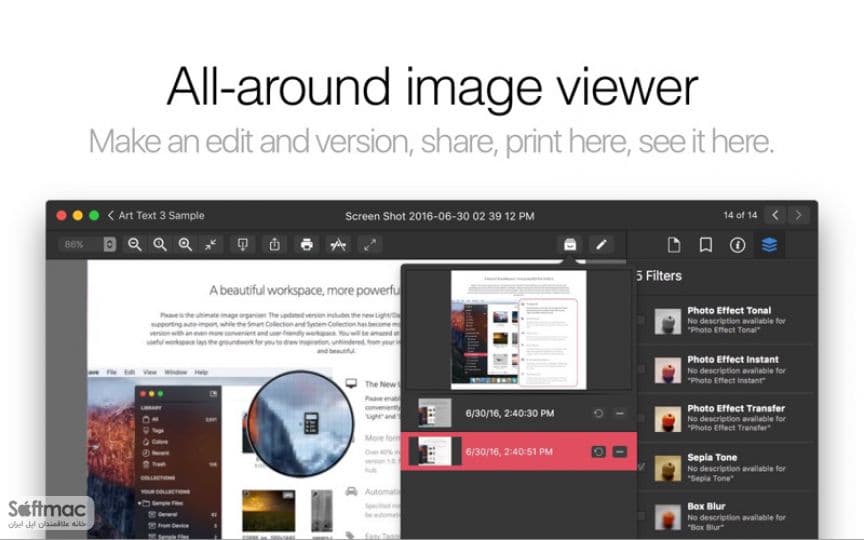Viewport: 864px width, 540px height.
Task: Toggle the Photo Effect Instant checkbox
Action: click(641, 369)
